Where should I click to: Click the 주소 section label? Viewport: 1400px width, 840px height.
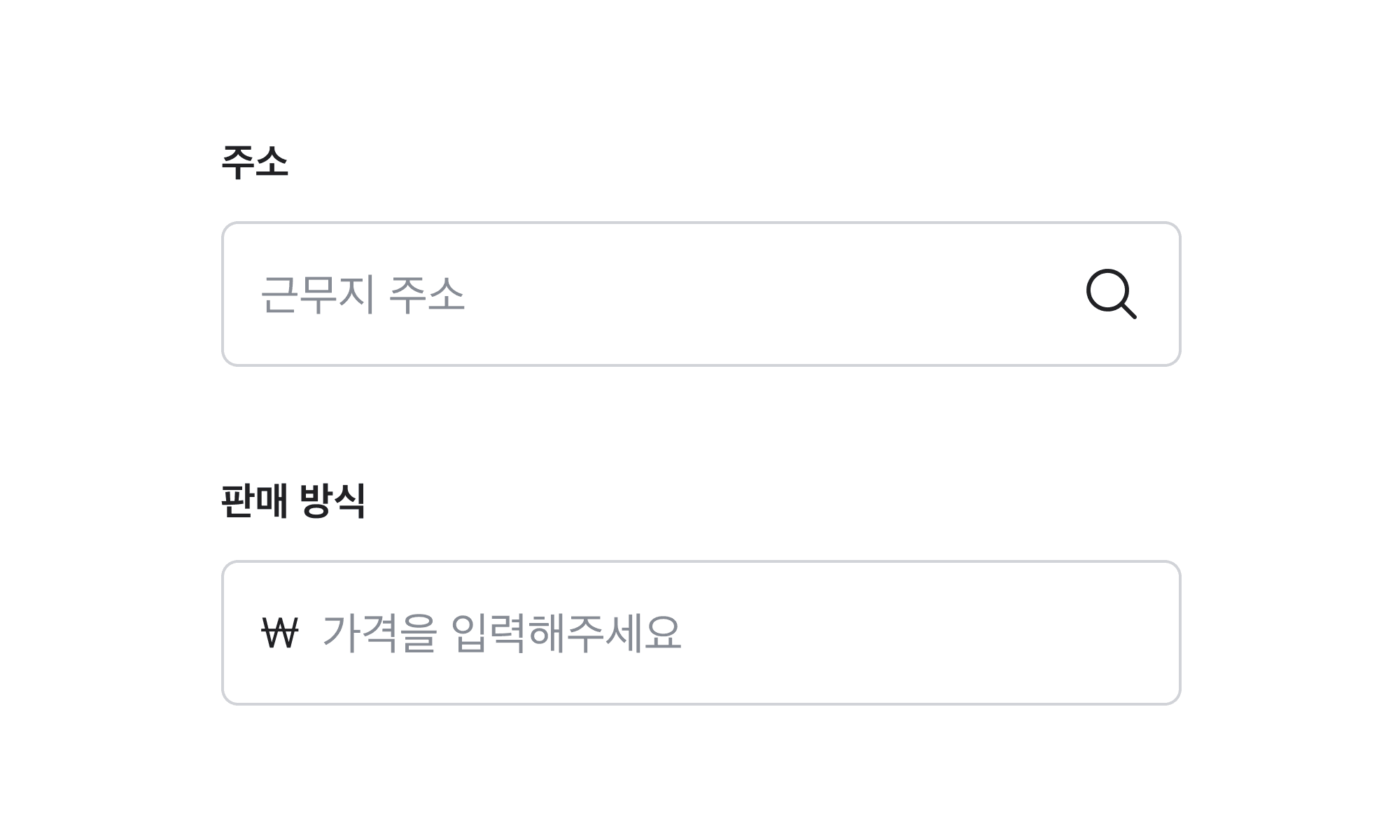click(255, 162)
